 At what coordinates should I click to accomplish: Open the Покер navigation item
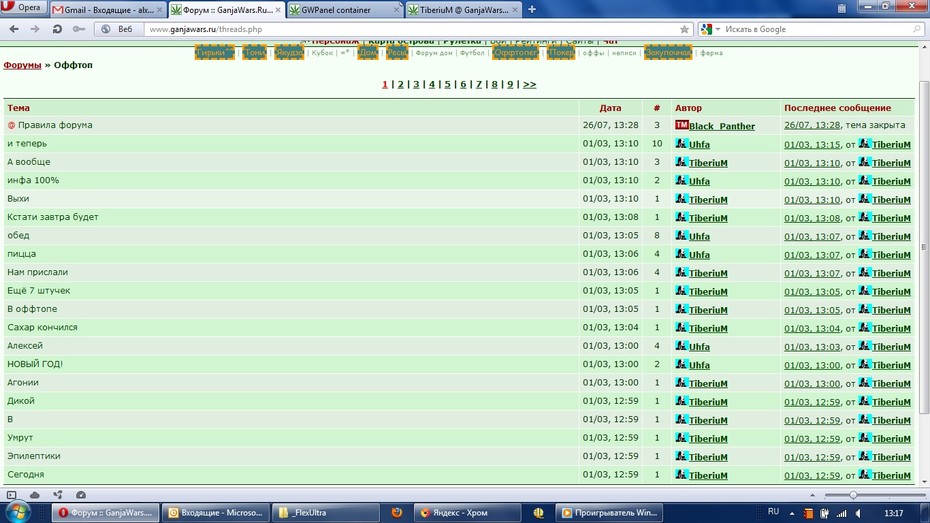(561, 52)
